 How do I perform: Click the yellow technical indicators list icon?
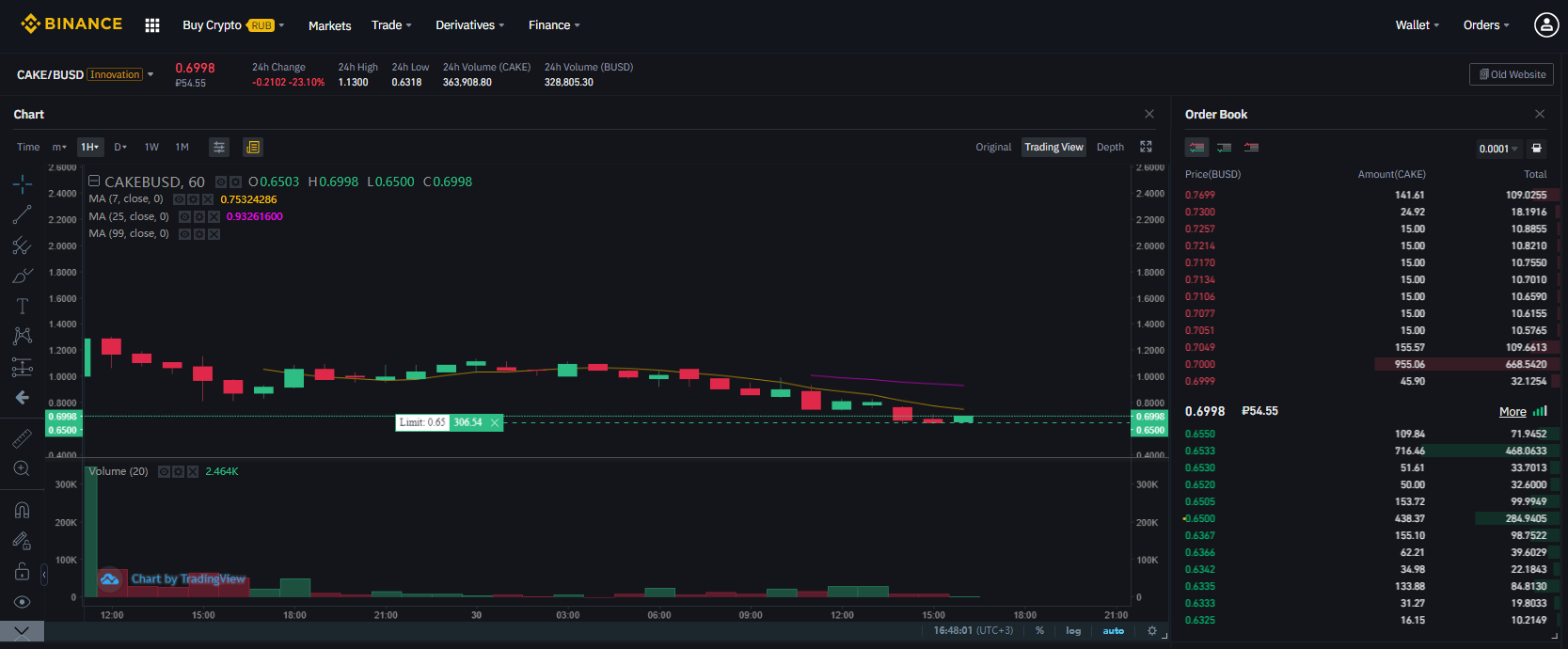coord(252,147)
